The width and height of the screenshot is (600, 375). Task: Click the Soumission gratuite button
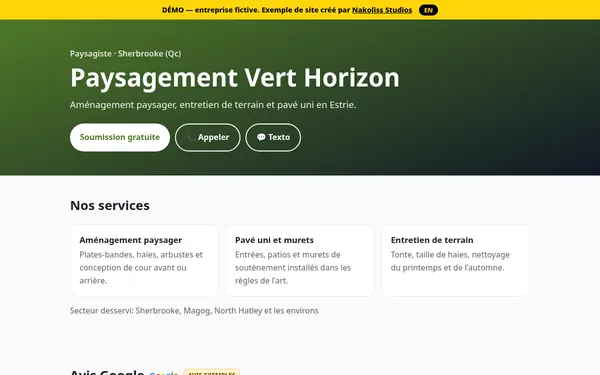(120, 137)
